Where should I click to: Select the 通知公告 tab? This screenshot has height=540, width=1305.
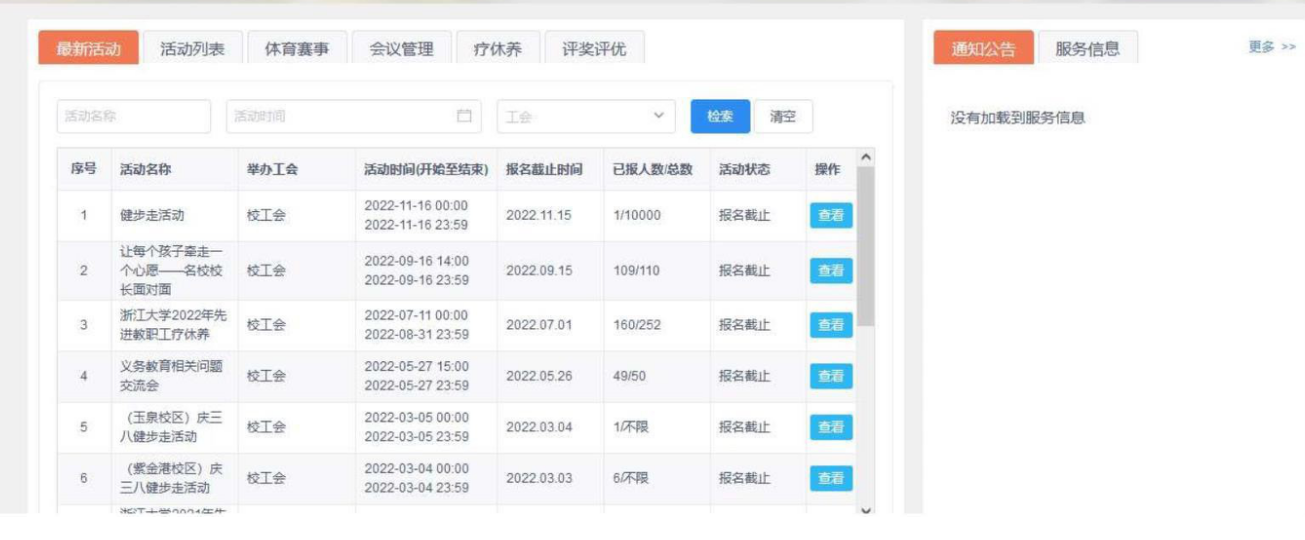click(982, 49)
